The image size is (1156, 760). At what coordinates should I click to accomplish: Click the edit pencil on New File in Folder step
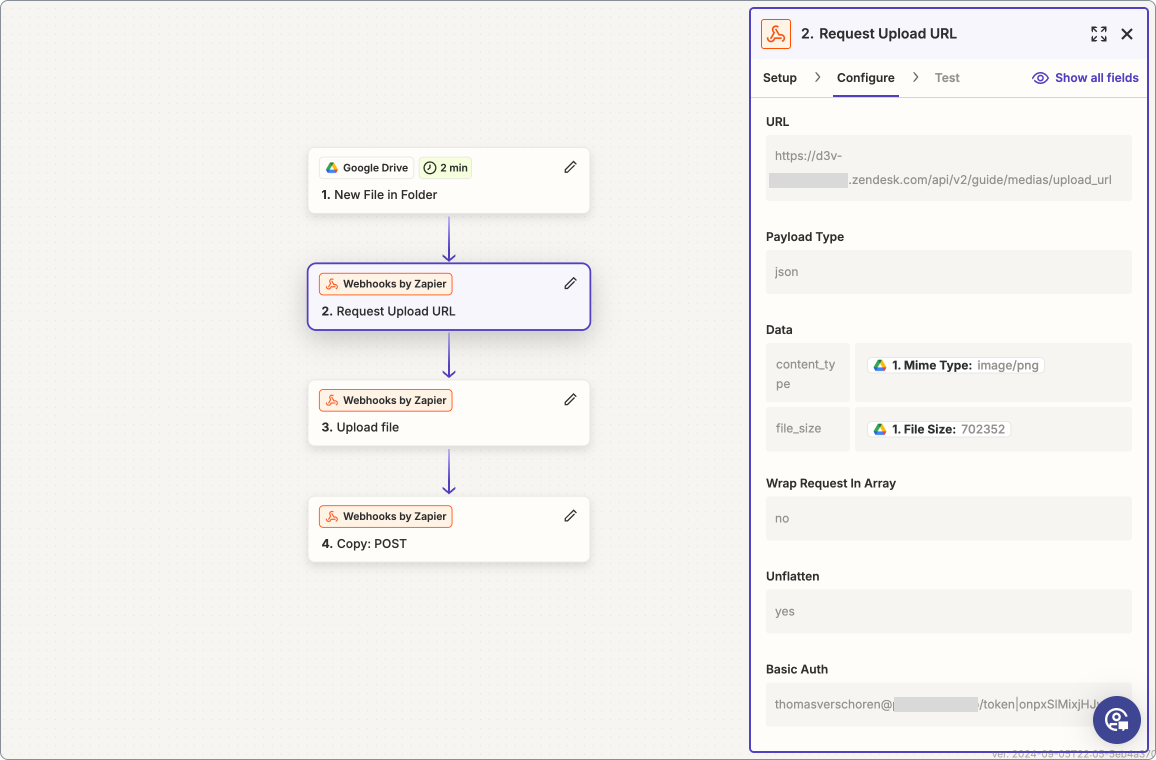click(x=570, y=167)
